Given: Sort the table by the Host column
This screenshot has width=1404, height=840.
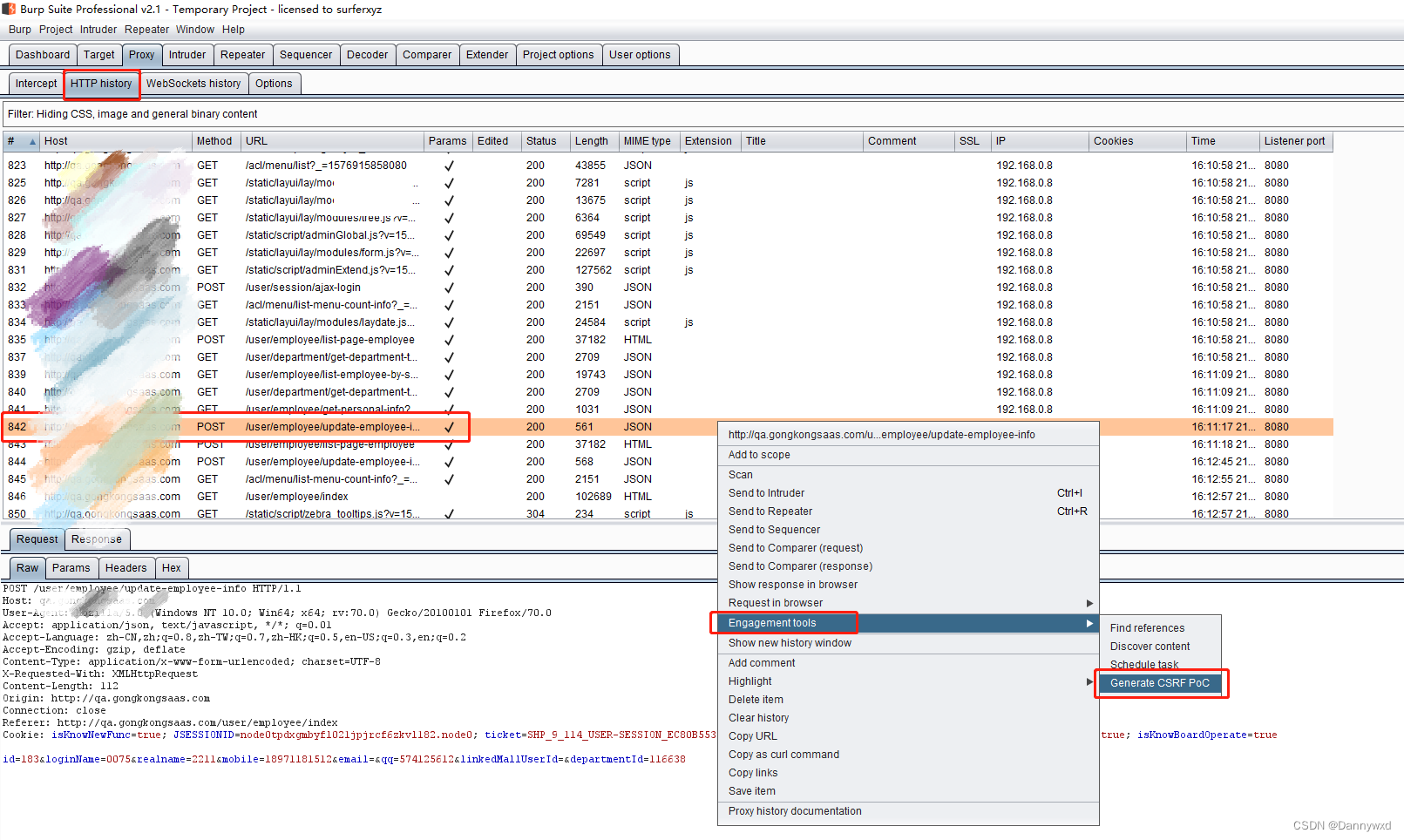Looking at the screenshot, I should click(116, 141).
